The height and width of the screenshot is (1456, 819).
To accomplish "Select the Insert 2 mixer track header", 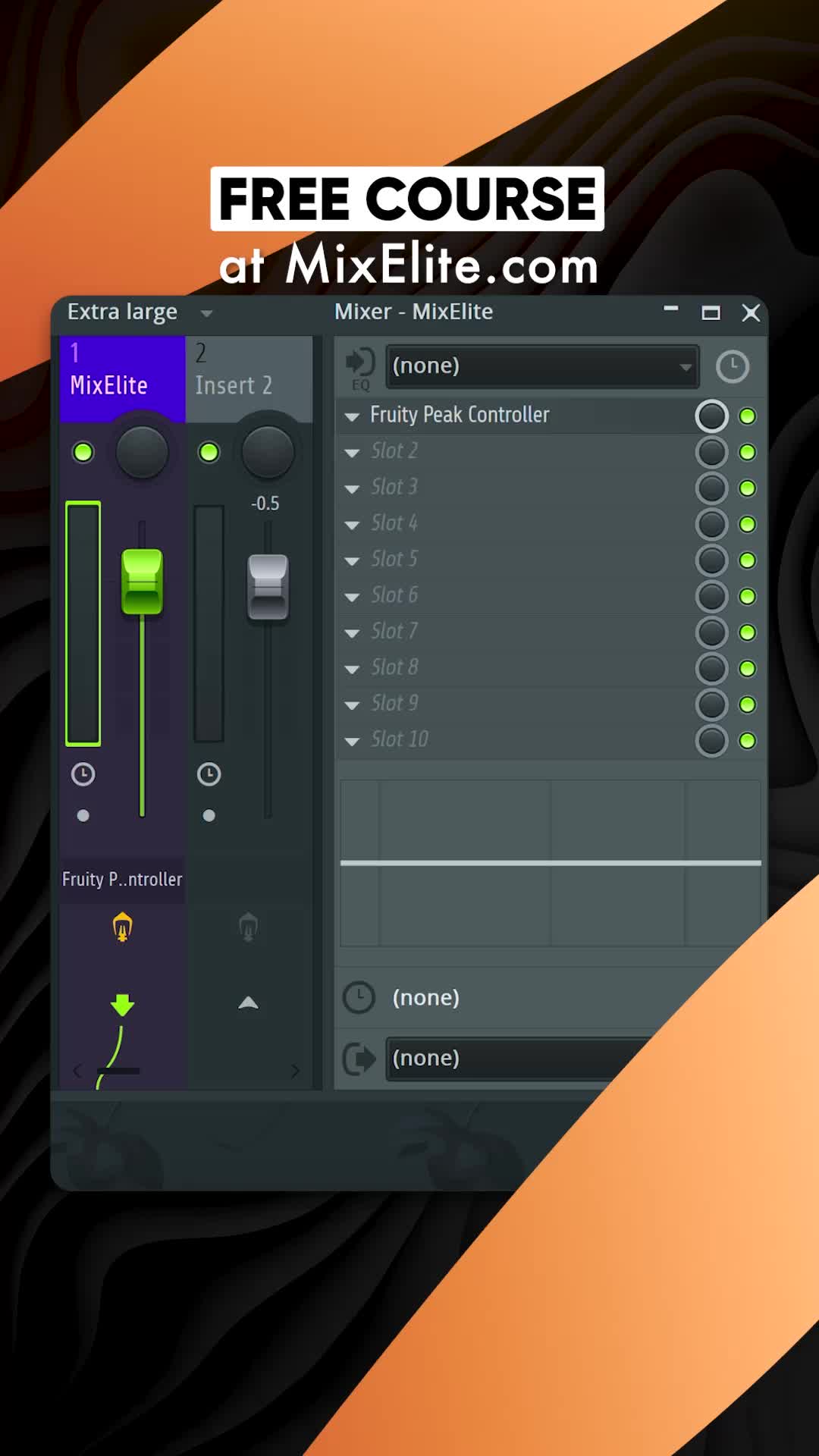I will click(x=249, y=378).
